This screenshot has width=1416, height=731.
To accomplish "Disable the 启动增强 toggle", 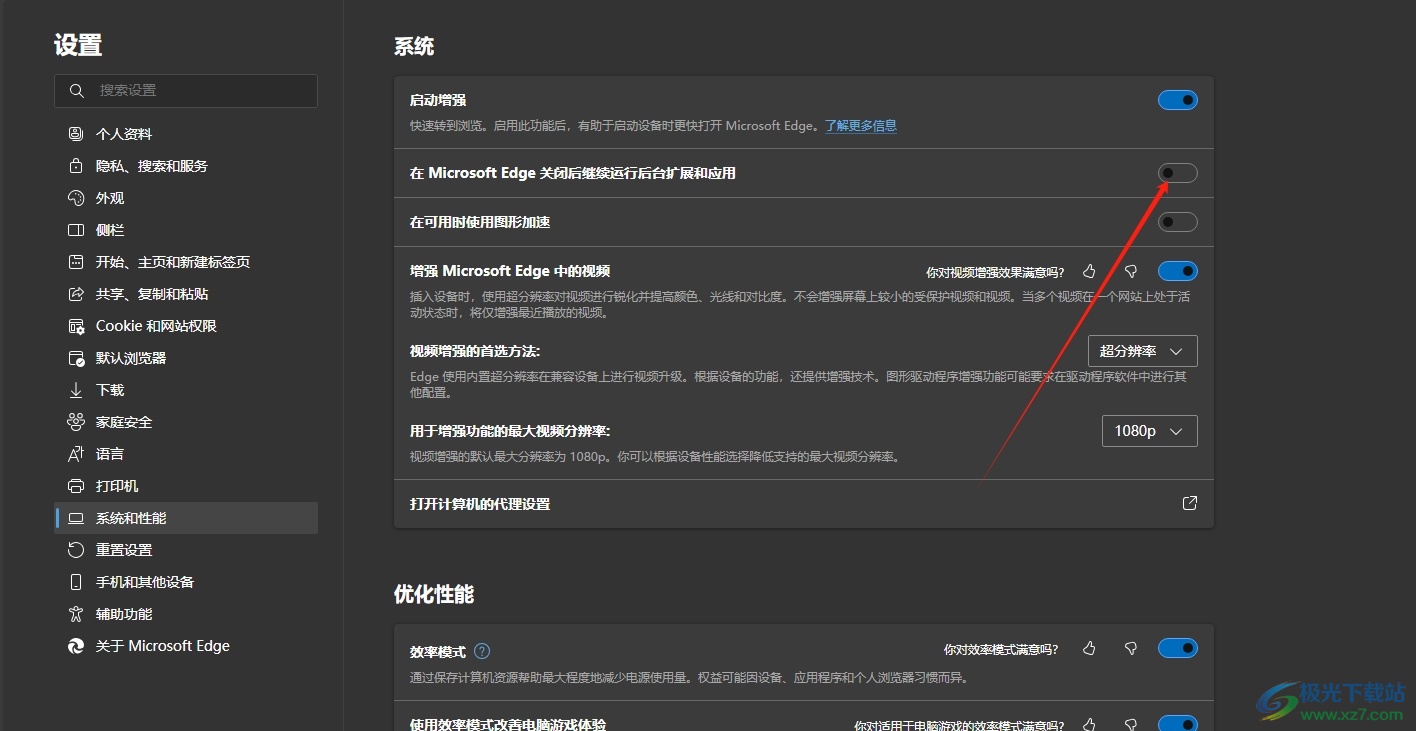I will coord(1177,100).
